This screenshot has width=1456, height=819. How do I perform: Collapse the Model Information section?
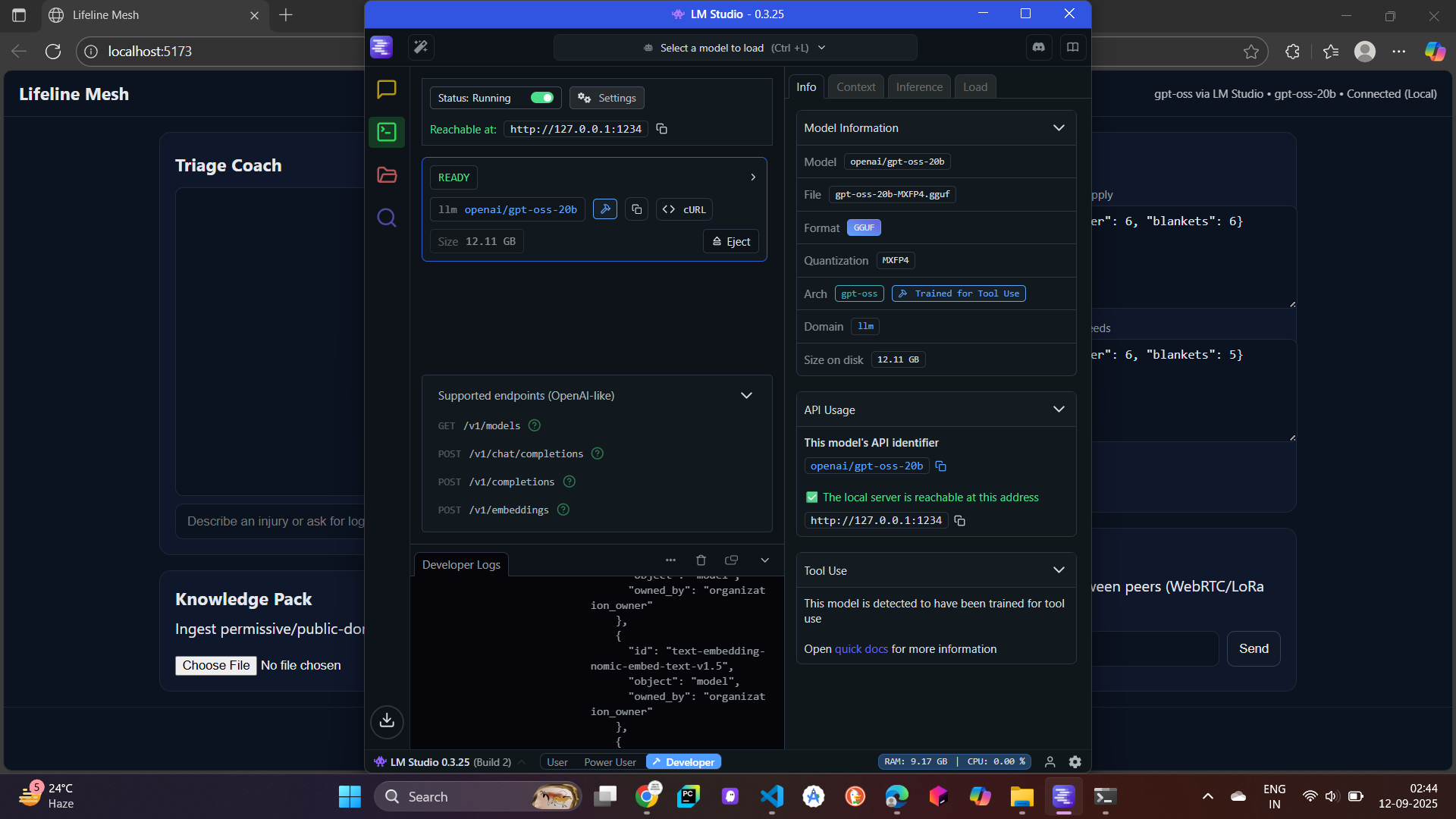(x=1059, y=128)
